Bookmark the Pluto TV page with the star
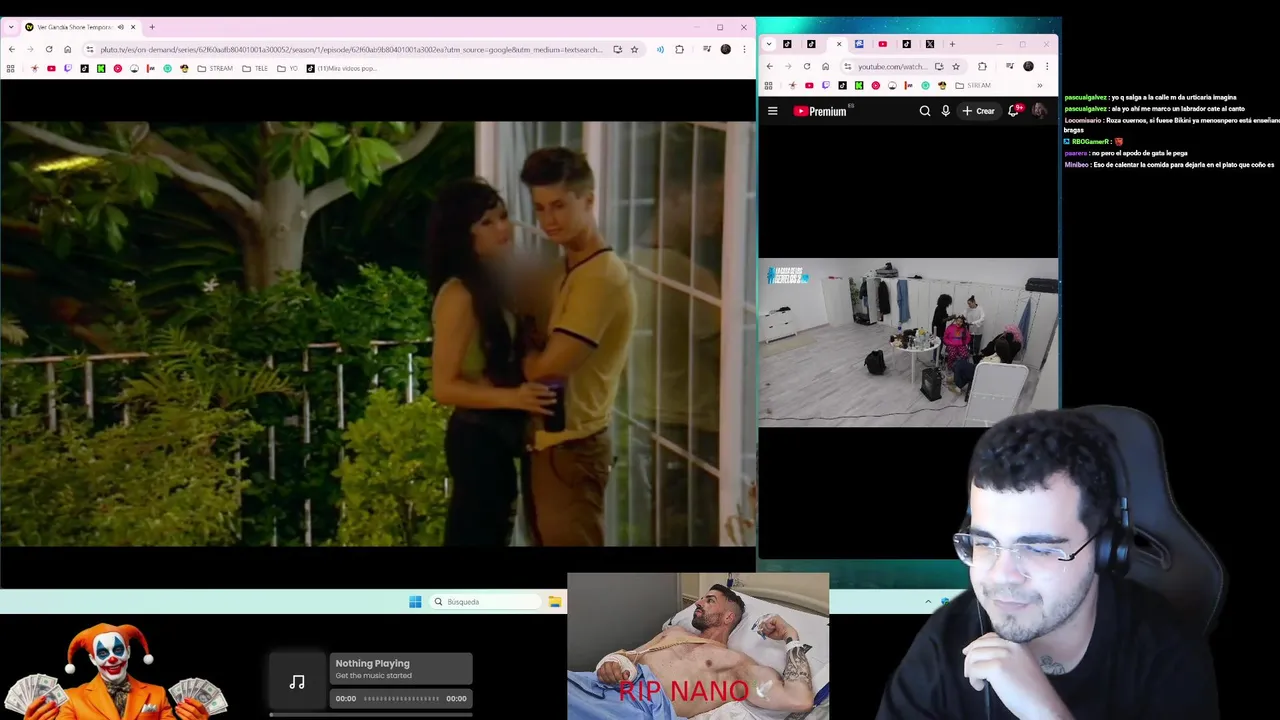1280x720 pixels. [634, 49]
